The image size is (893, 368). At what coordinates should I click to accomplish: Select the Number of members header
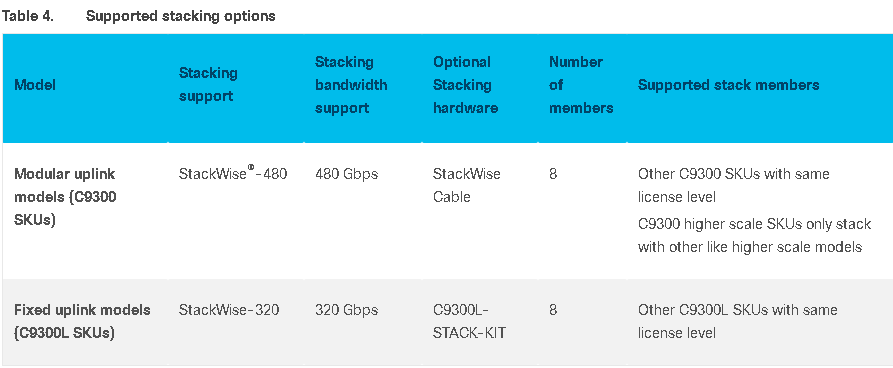581,85
